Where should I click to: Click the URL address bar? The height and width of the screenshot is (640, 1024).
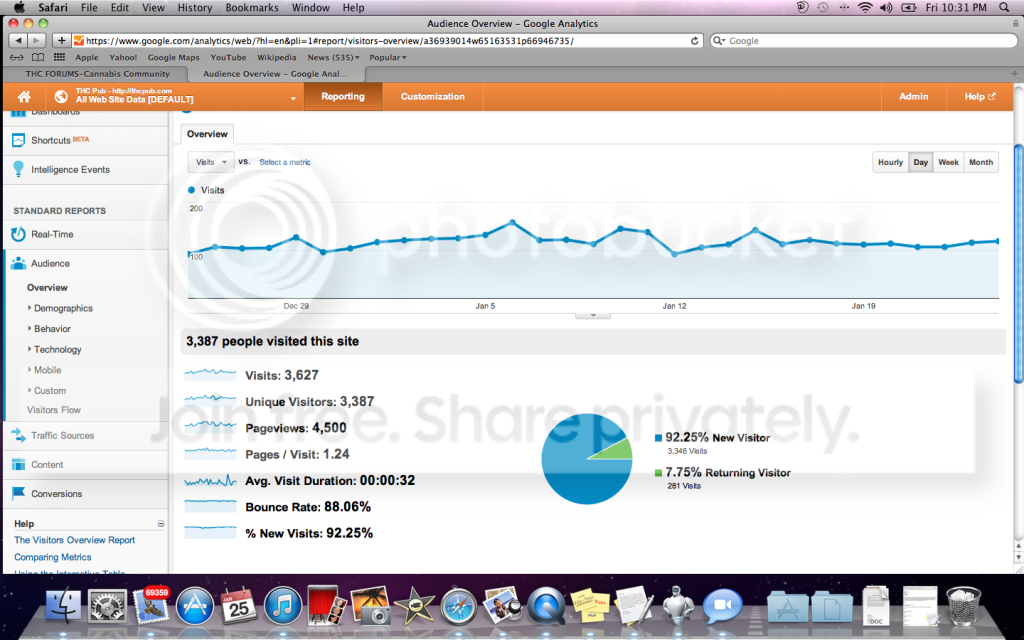pyautogui.click(x=388, y=40)
